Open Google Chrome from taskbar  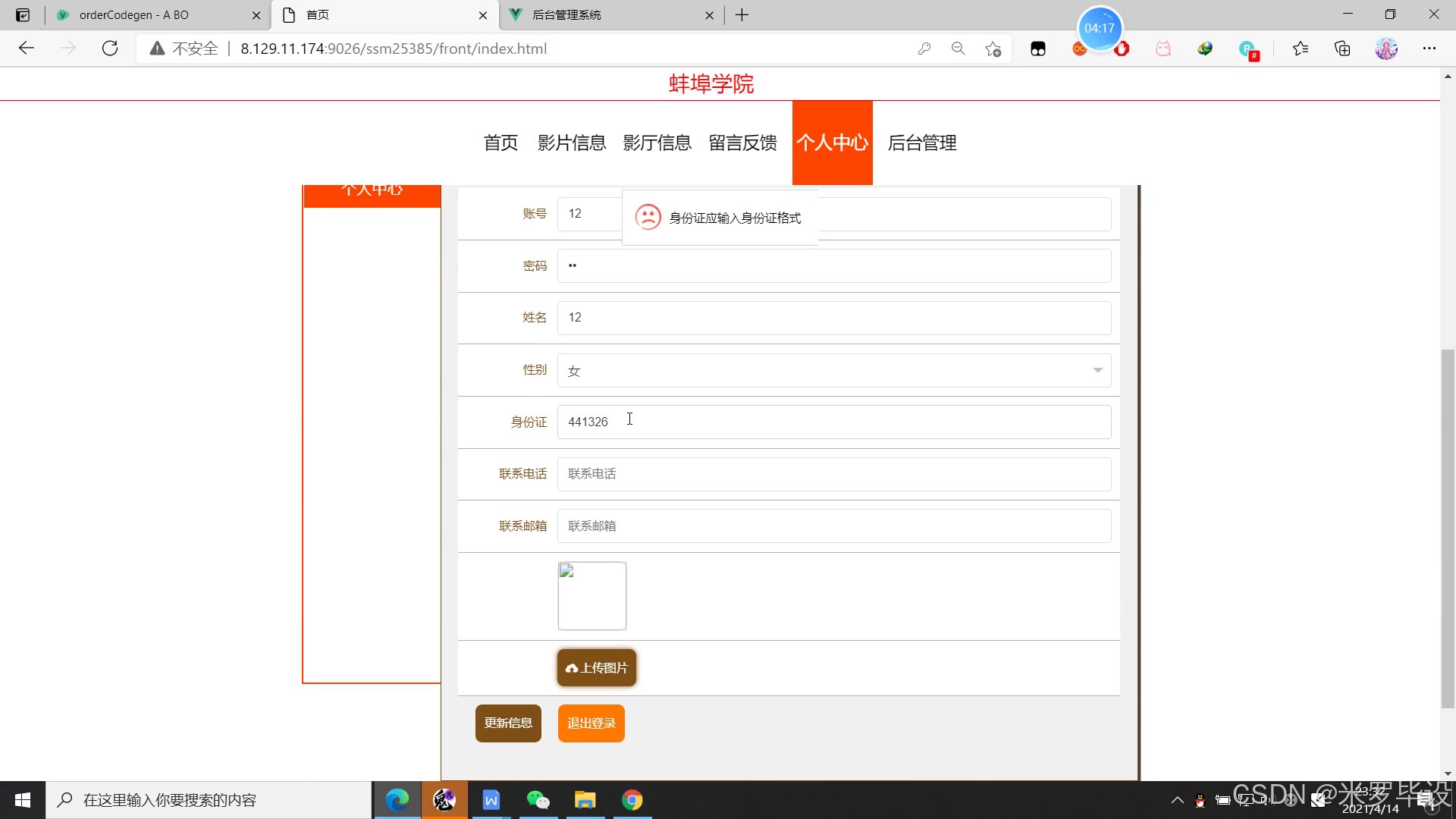click(x=632, y=800)
